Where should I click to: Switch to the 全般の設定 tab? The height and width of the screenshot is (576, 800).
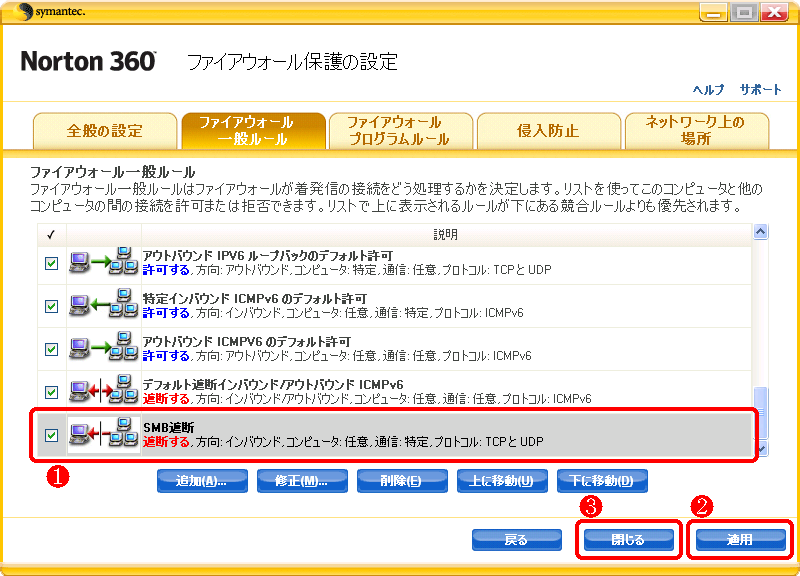(x=105, y=131)
